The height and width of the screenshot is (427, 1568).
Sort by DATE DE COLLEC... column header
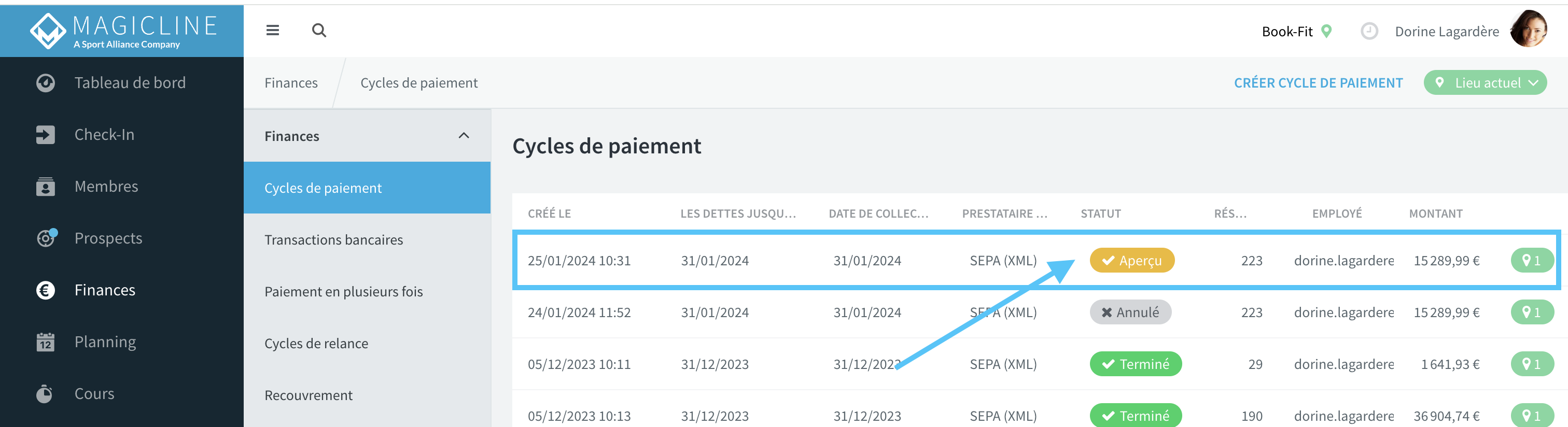[x=878, y=214]
